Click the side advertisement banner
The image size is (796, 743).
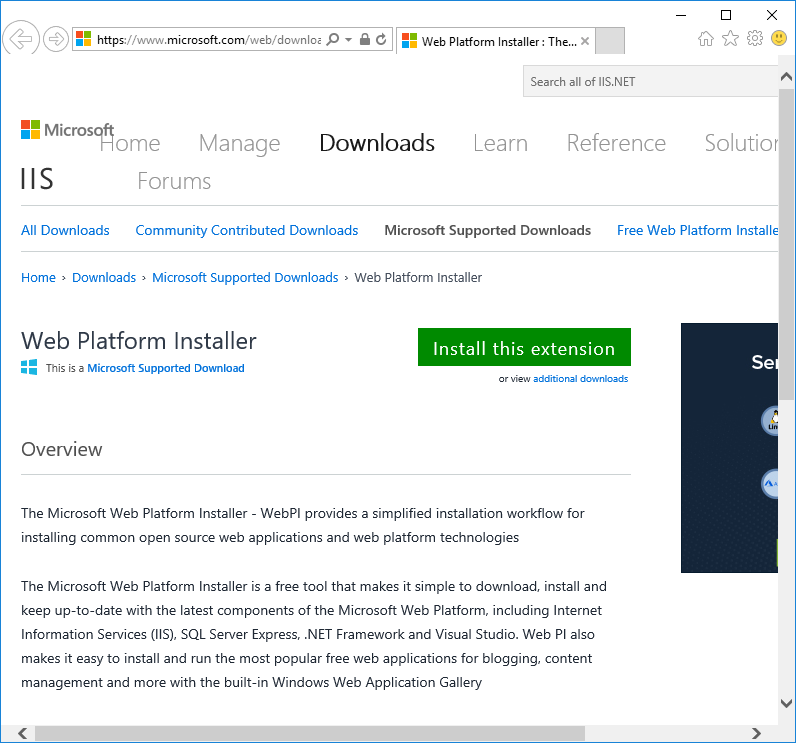click(x=729, y=448)
